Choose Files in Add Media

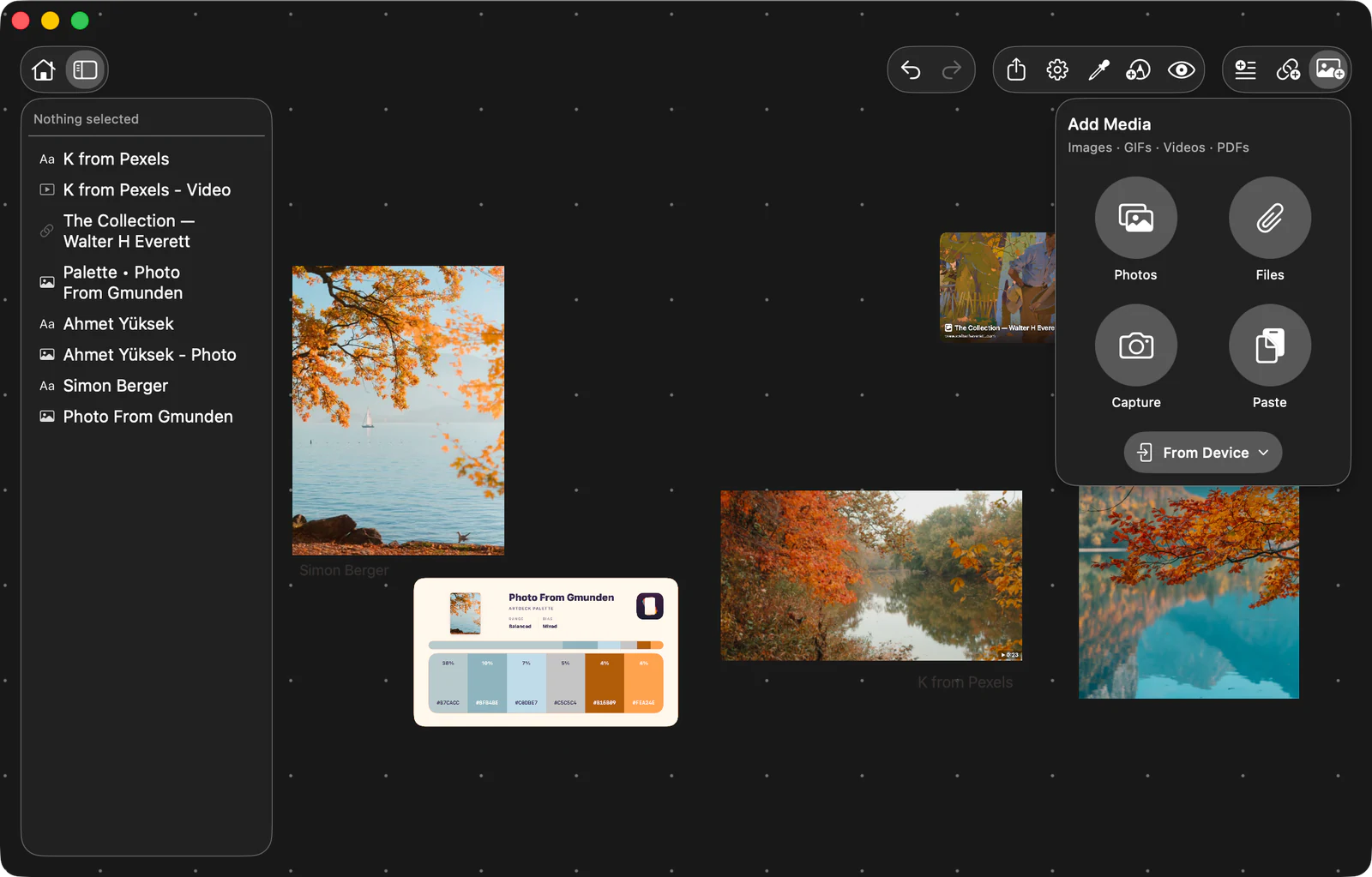click(1270, 218)
